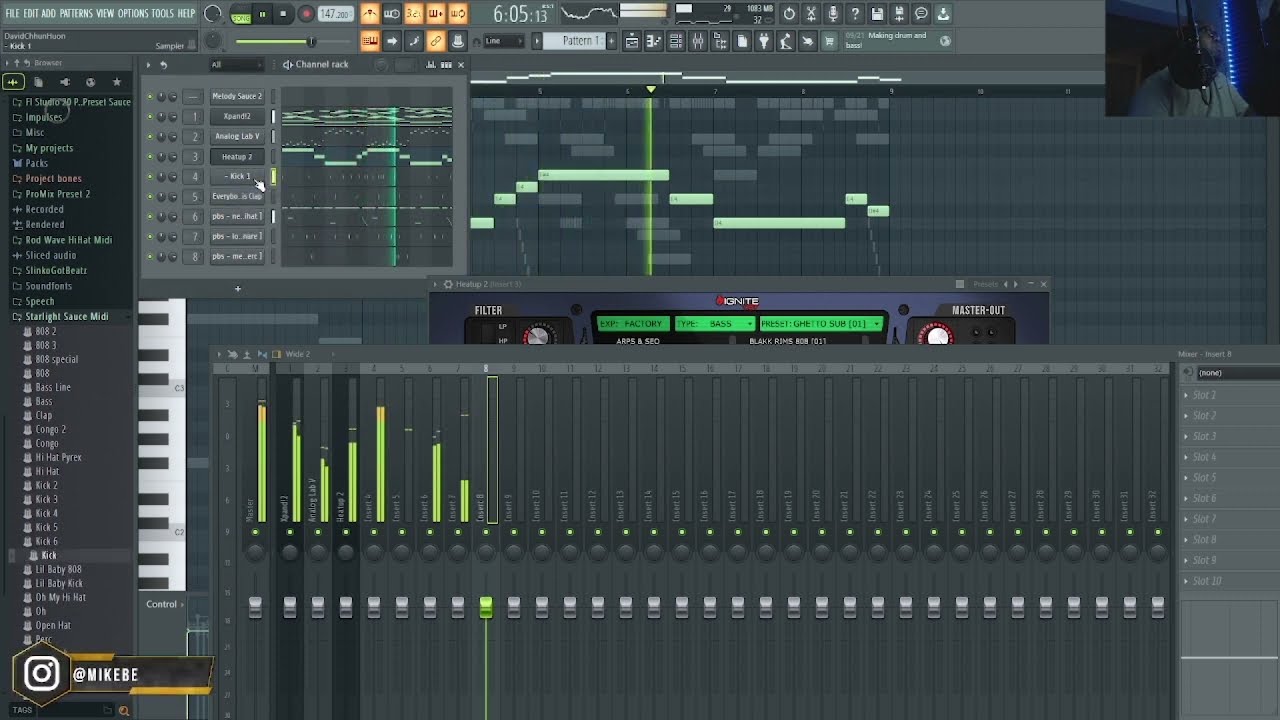
Task: Click the channel rack graph editor icon
Action: tap(430, 64)
